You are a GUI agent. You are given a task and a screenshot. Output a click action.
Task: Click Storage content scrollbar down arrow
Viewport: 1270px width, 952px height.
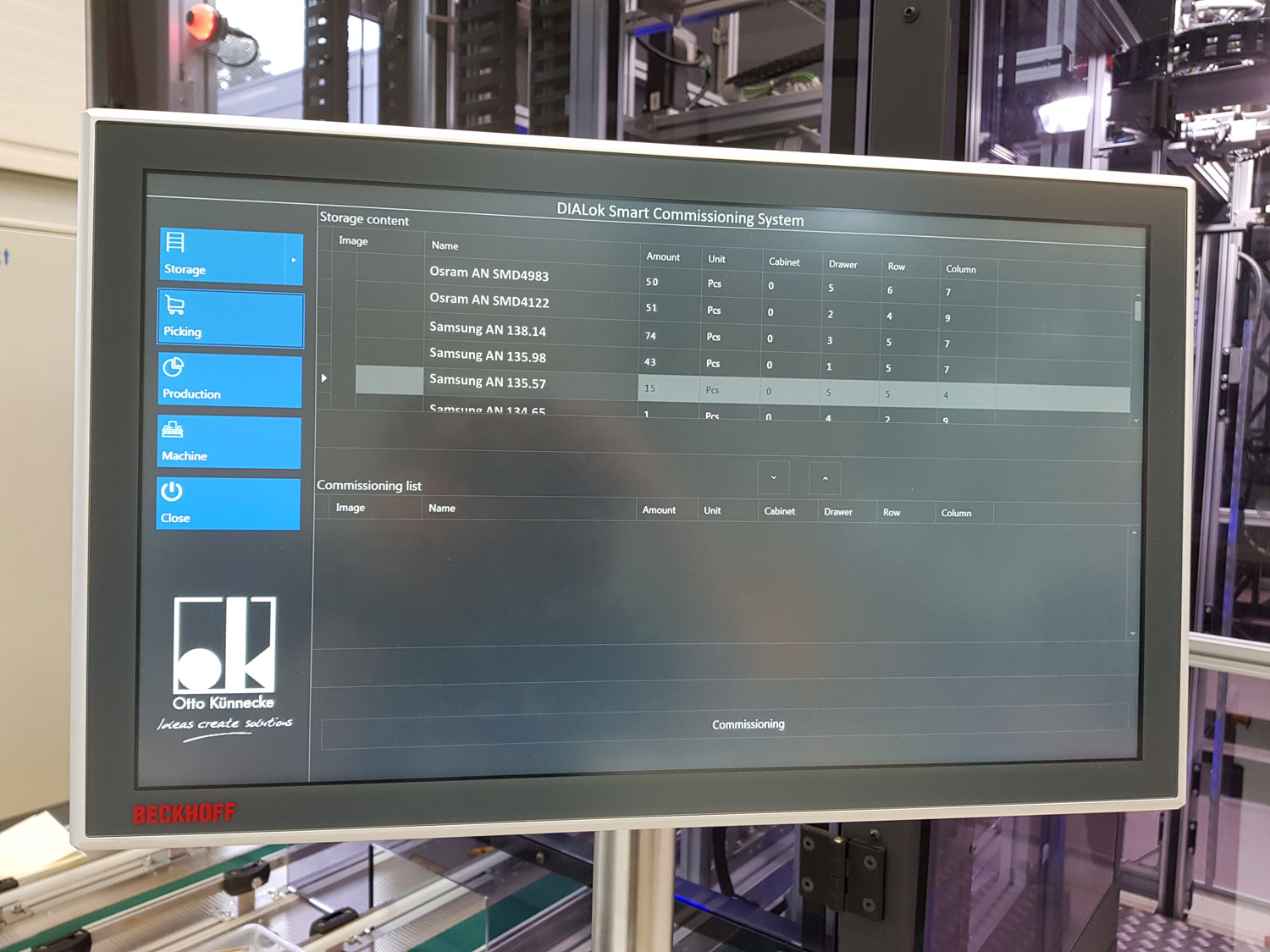(1136, 421)
